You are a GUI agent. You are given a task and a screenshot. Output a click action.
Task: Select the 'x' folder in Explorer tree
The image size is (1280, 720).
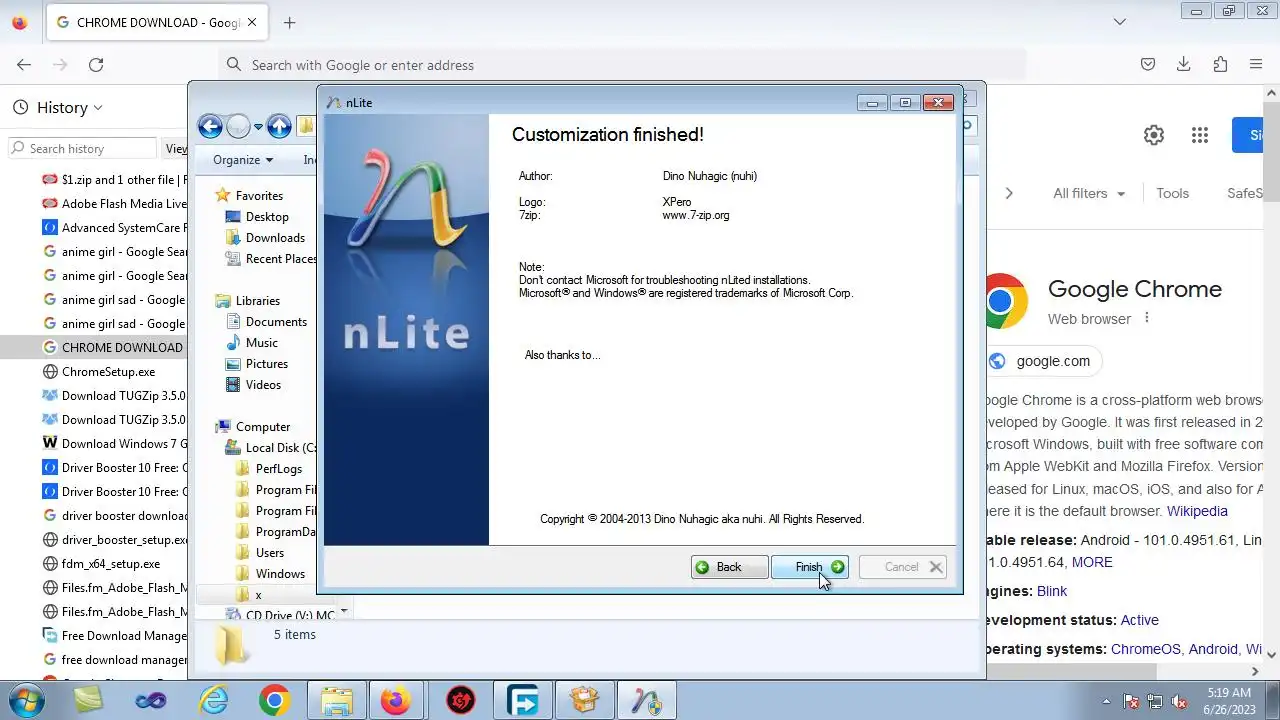tap(257, 594)
